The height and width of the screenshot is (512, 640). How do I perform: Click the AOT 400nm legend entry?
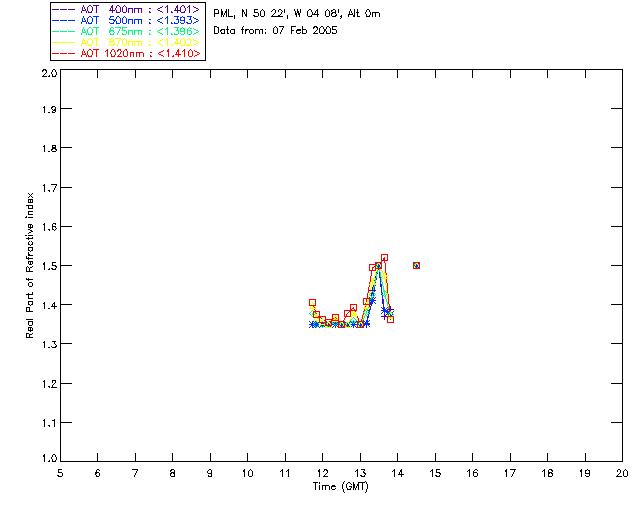126,9
